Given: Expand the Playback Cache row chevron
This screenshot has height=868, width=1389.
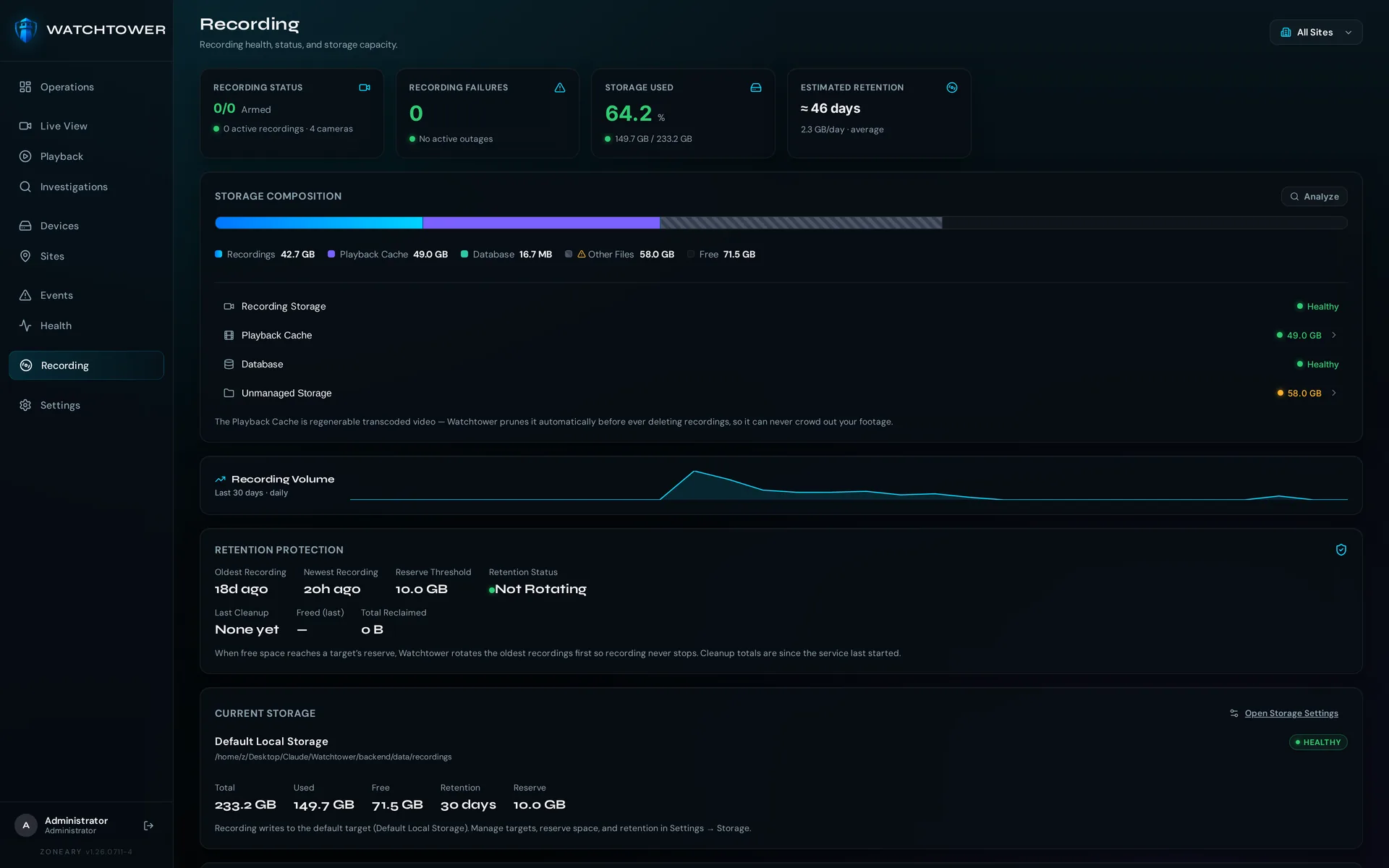Looking at the screenshot, I should (1334, 335).
